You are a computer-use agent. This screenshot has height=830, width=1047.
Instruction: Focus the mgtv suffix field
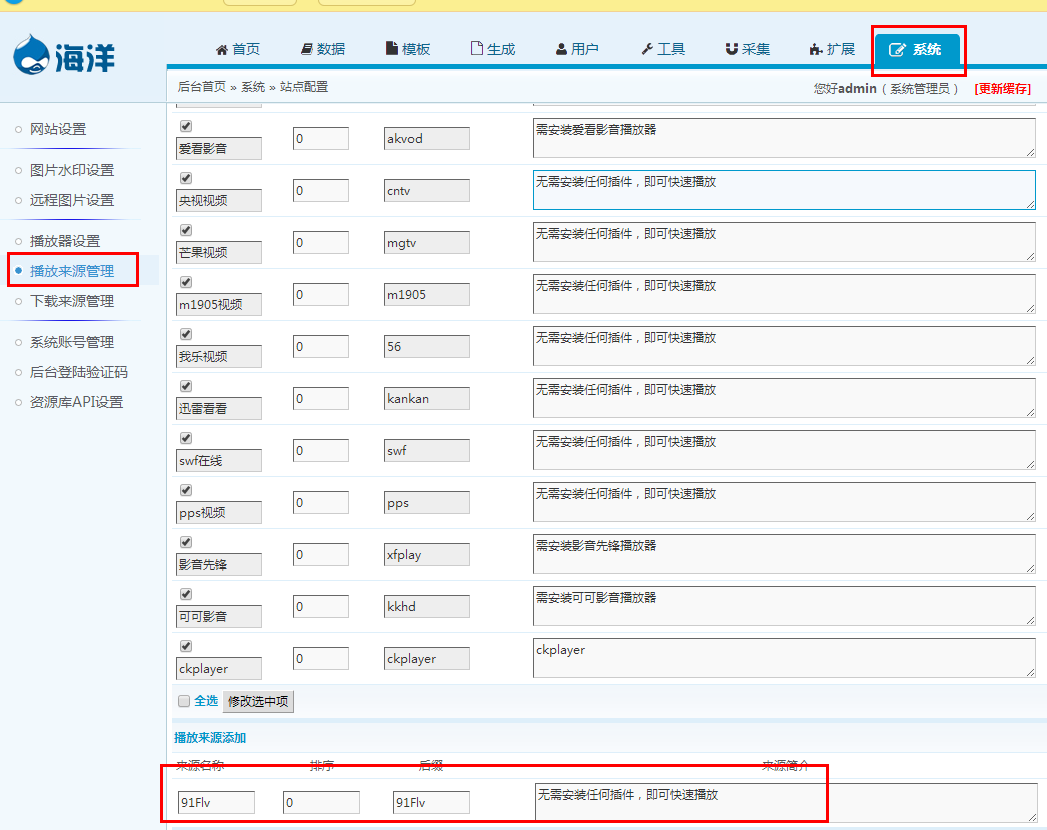click(x=427, y=243)
